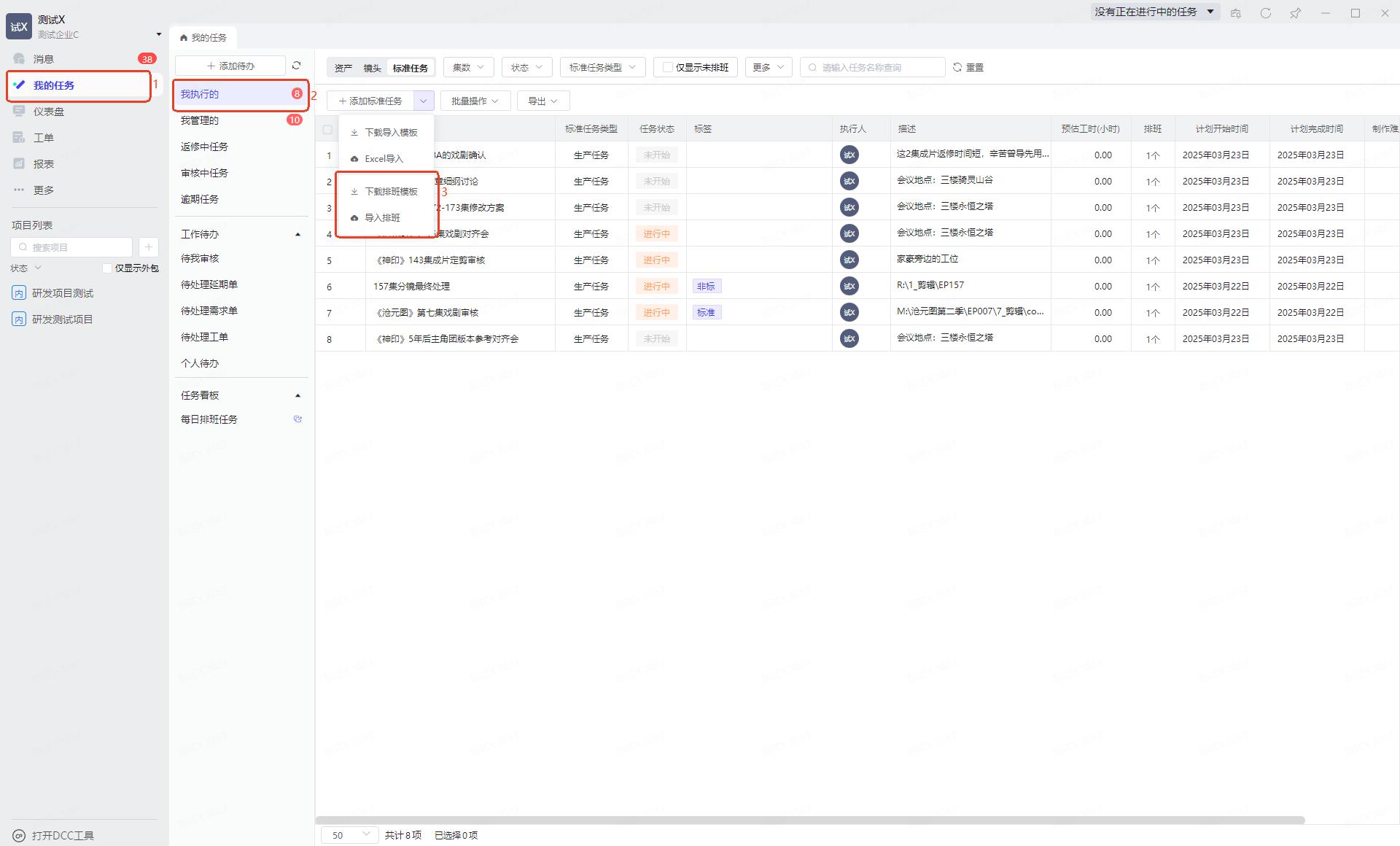Select 我管理的 in task list

click(x=241, y=120)
